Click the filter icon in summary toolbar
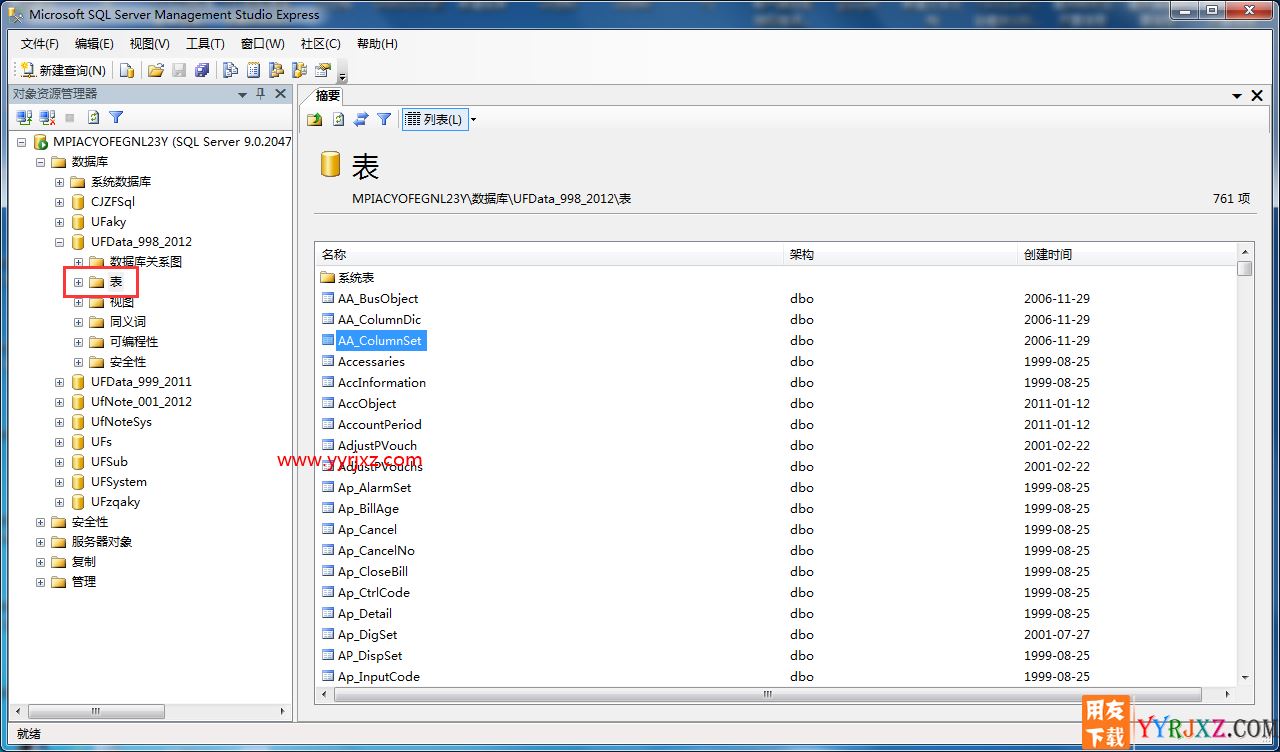1280x752 pixels. point(384,119)
